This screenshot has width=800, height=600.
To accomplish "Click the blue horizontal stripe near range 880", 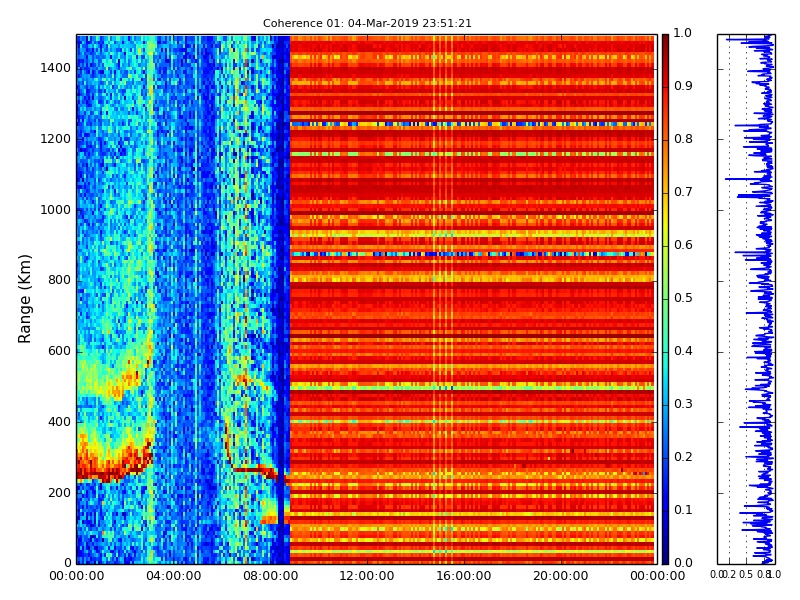I will 472,254.
